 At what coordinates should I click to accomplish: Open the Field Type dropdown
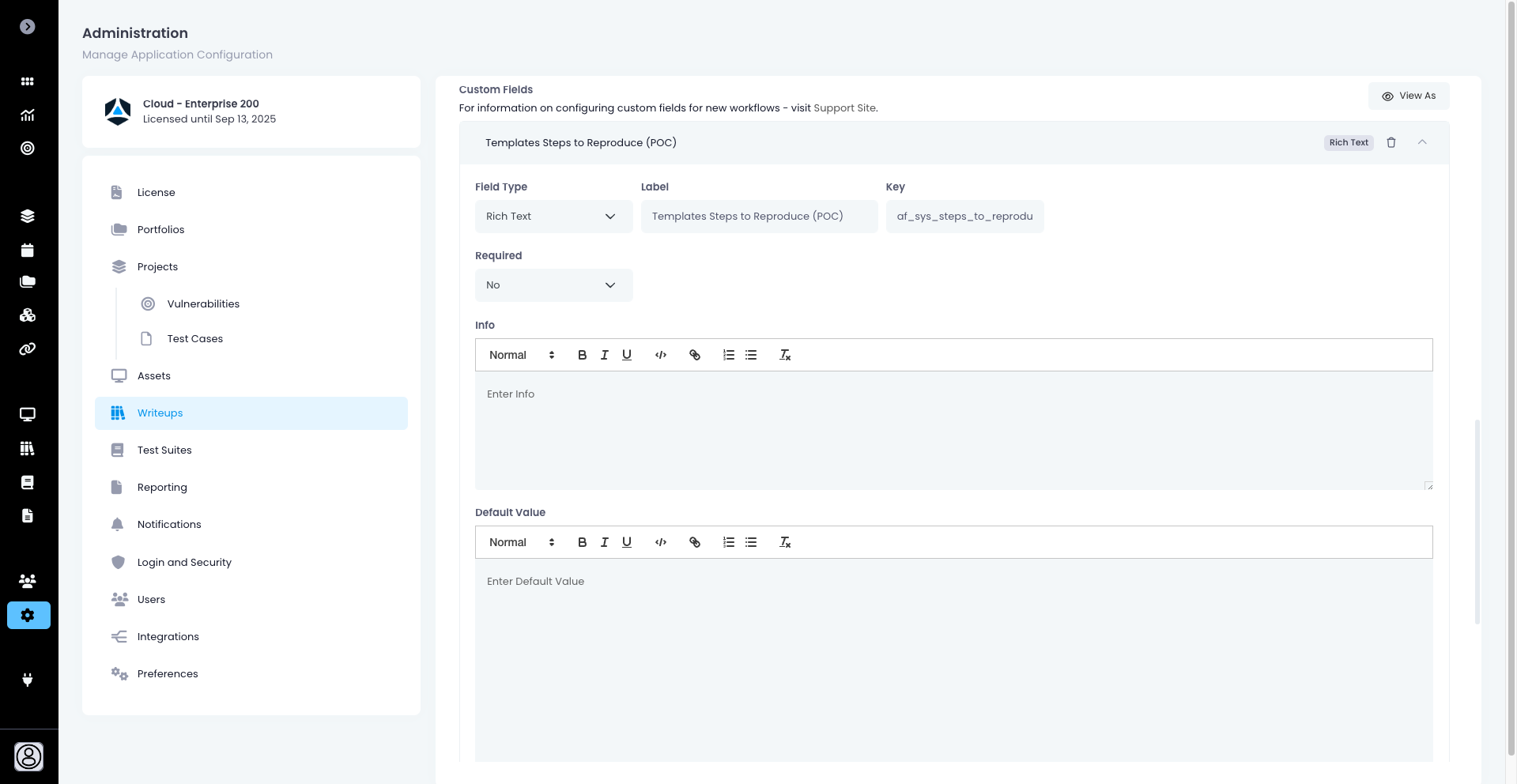tap(553, 217)
